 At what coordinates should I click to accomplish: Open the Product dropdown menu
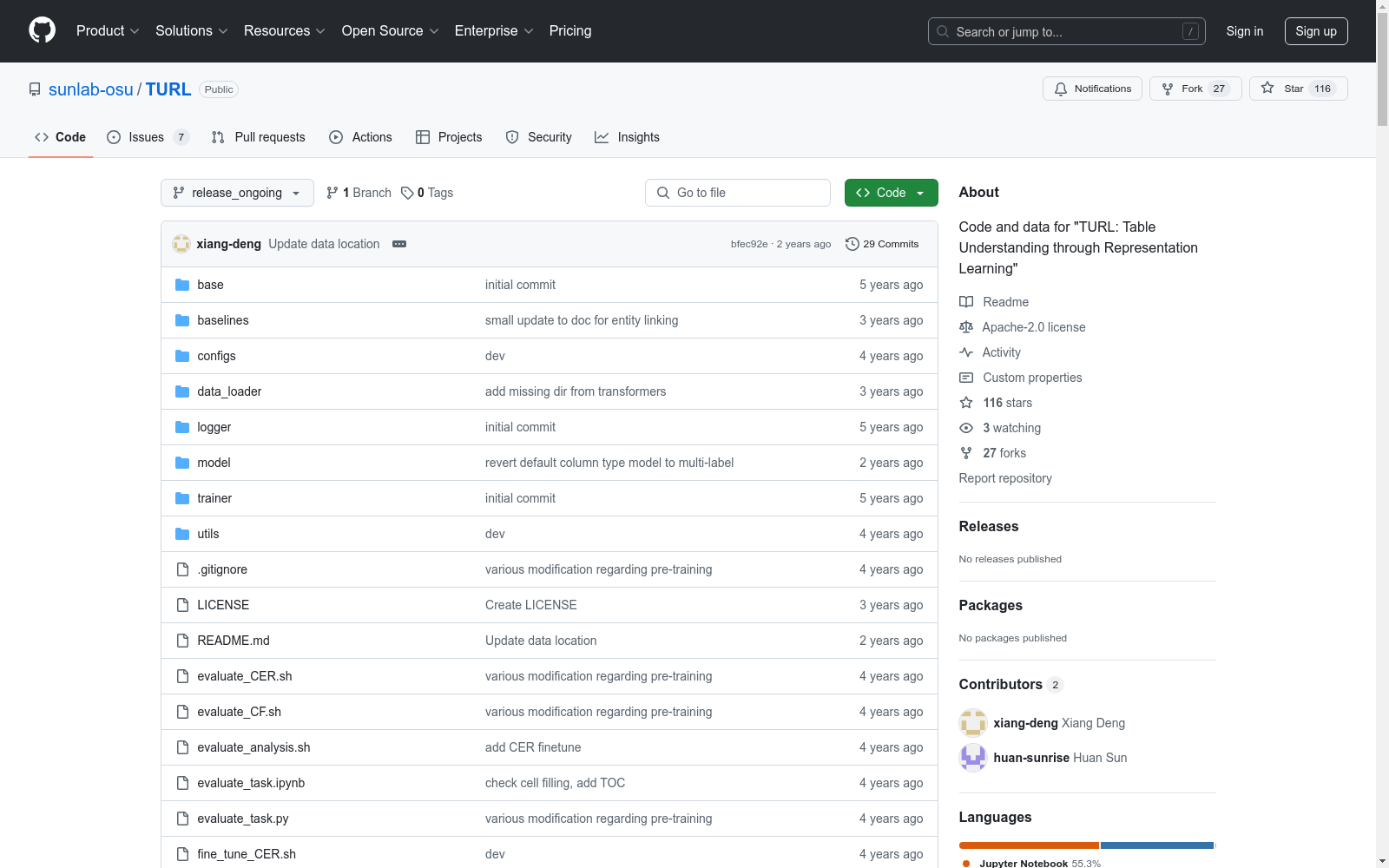coord(108,30)
